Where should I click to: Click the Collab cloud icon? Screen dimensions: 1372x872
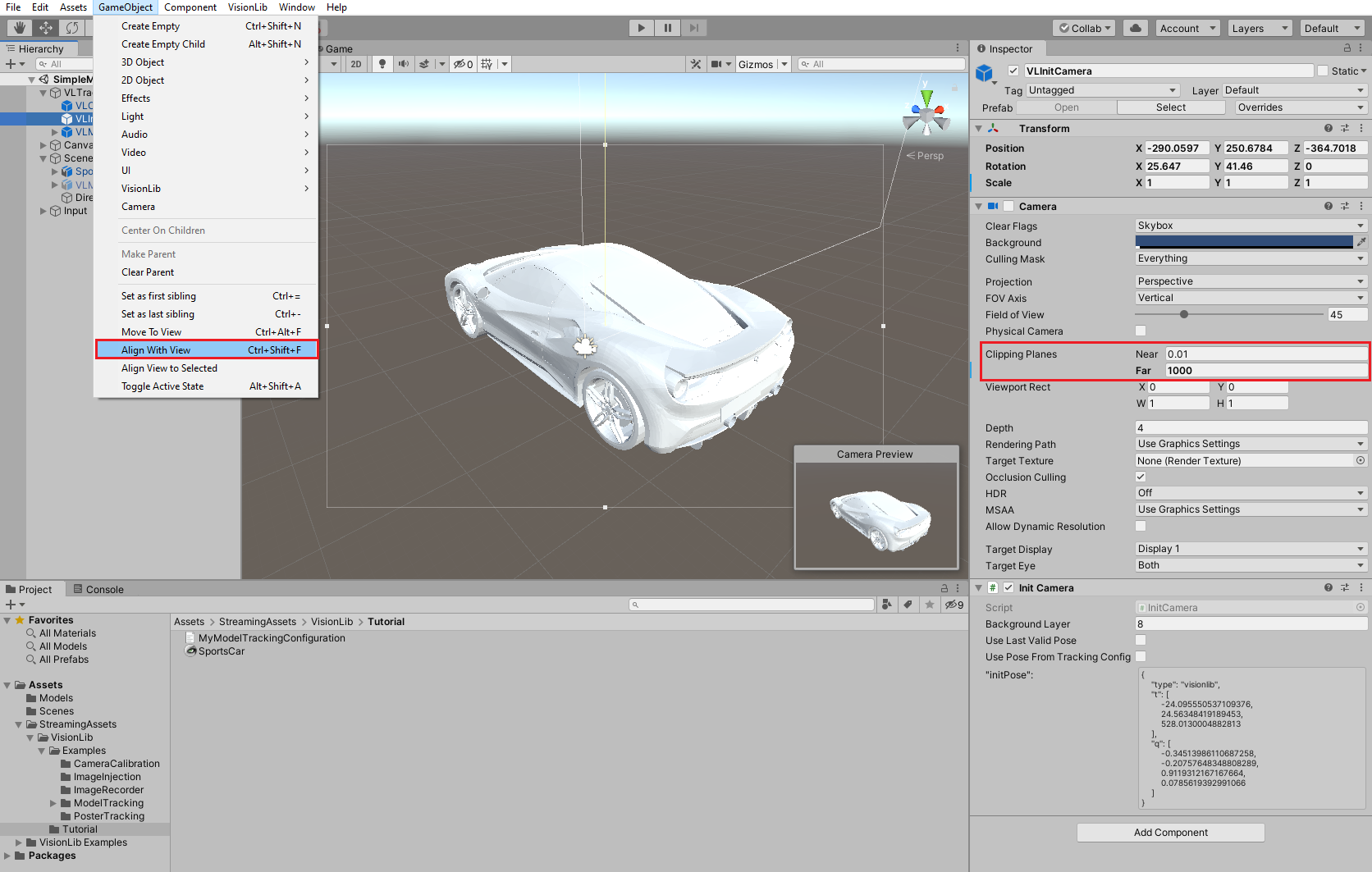pos(1135,27)
